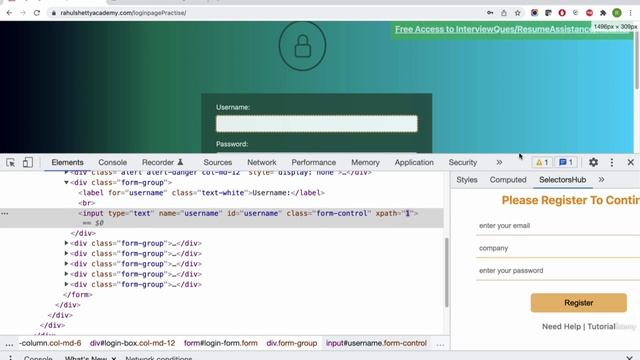Switch to the Console tab

113,162
